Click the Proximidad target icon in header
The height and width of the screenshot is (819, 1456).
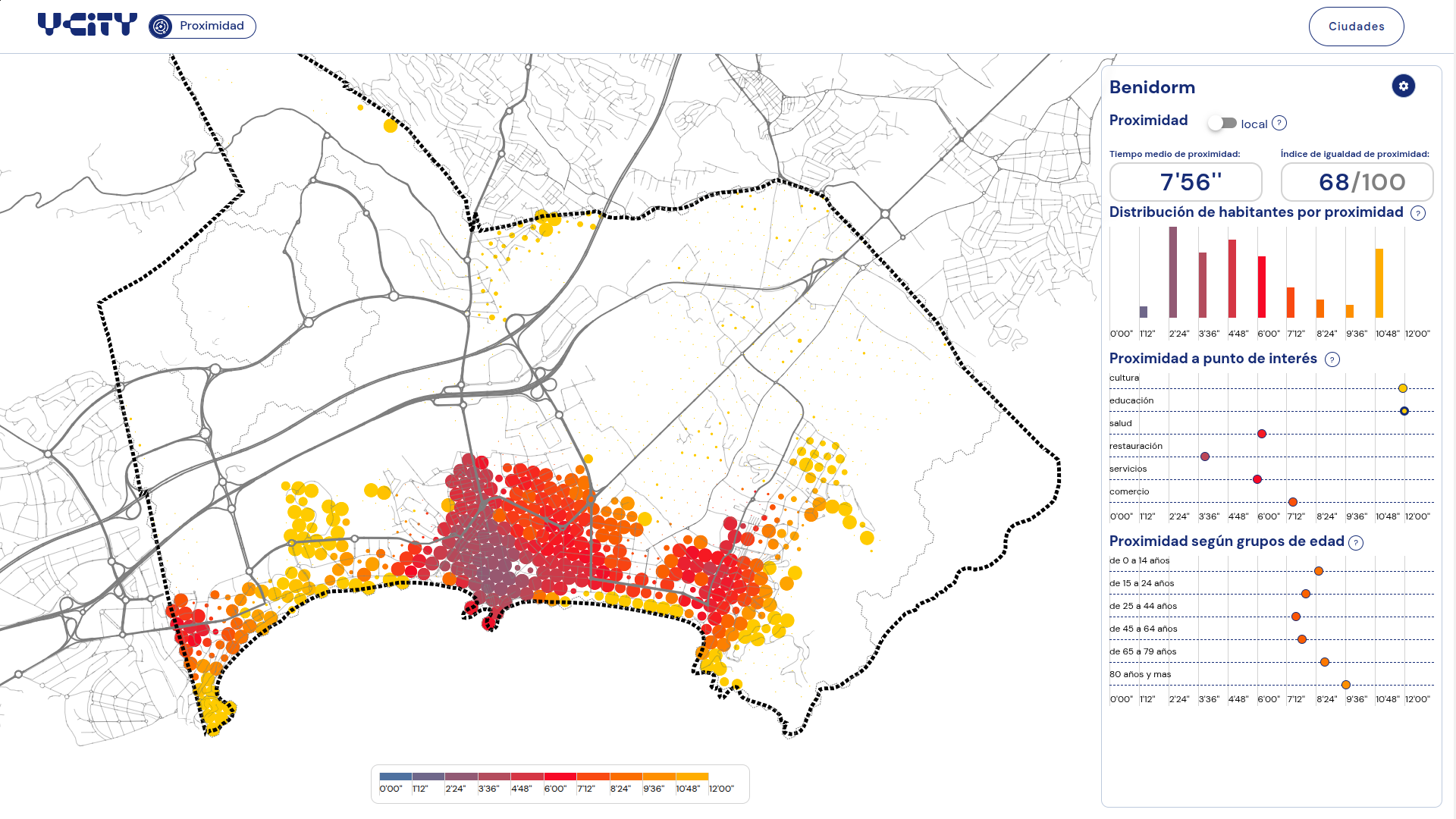[x=161, y=27]
